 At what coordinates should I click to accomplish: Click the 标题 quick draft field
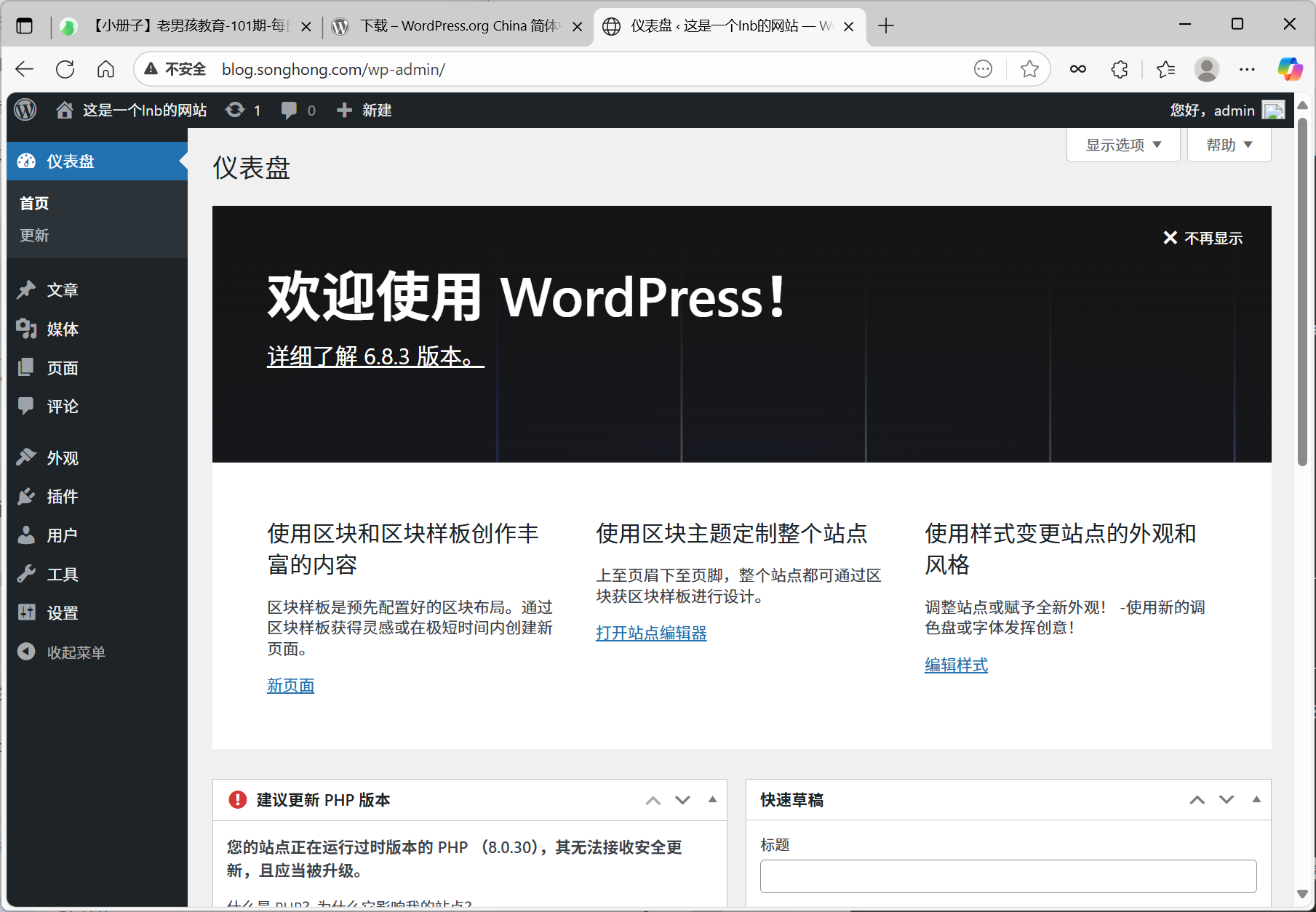(1008, 876)
